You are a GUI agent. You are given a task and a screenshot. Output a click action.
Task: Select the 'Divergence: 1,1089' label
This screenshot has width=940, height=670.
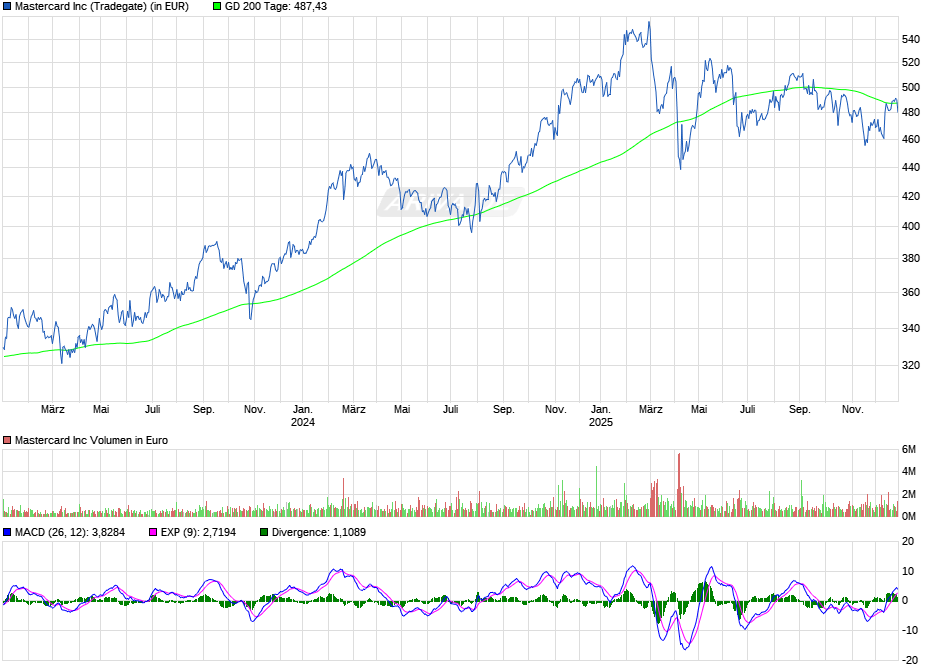(318, 532)
